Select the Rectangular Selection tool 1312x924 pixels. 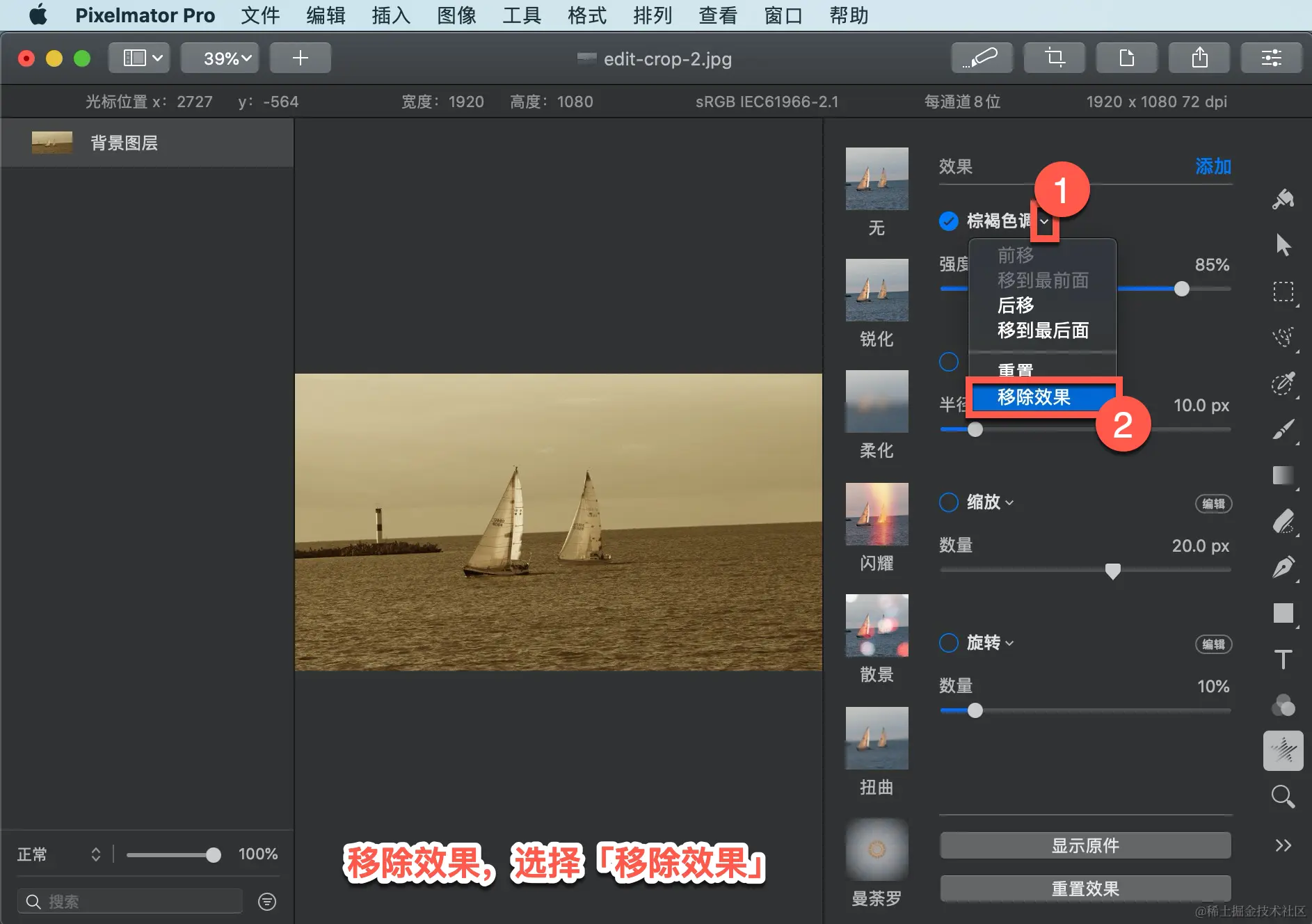pyautogui.click(x=1283, y=292)
